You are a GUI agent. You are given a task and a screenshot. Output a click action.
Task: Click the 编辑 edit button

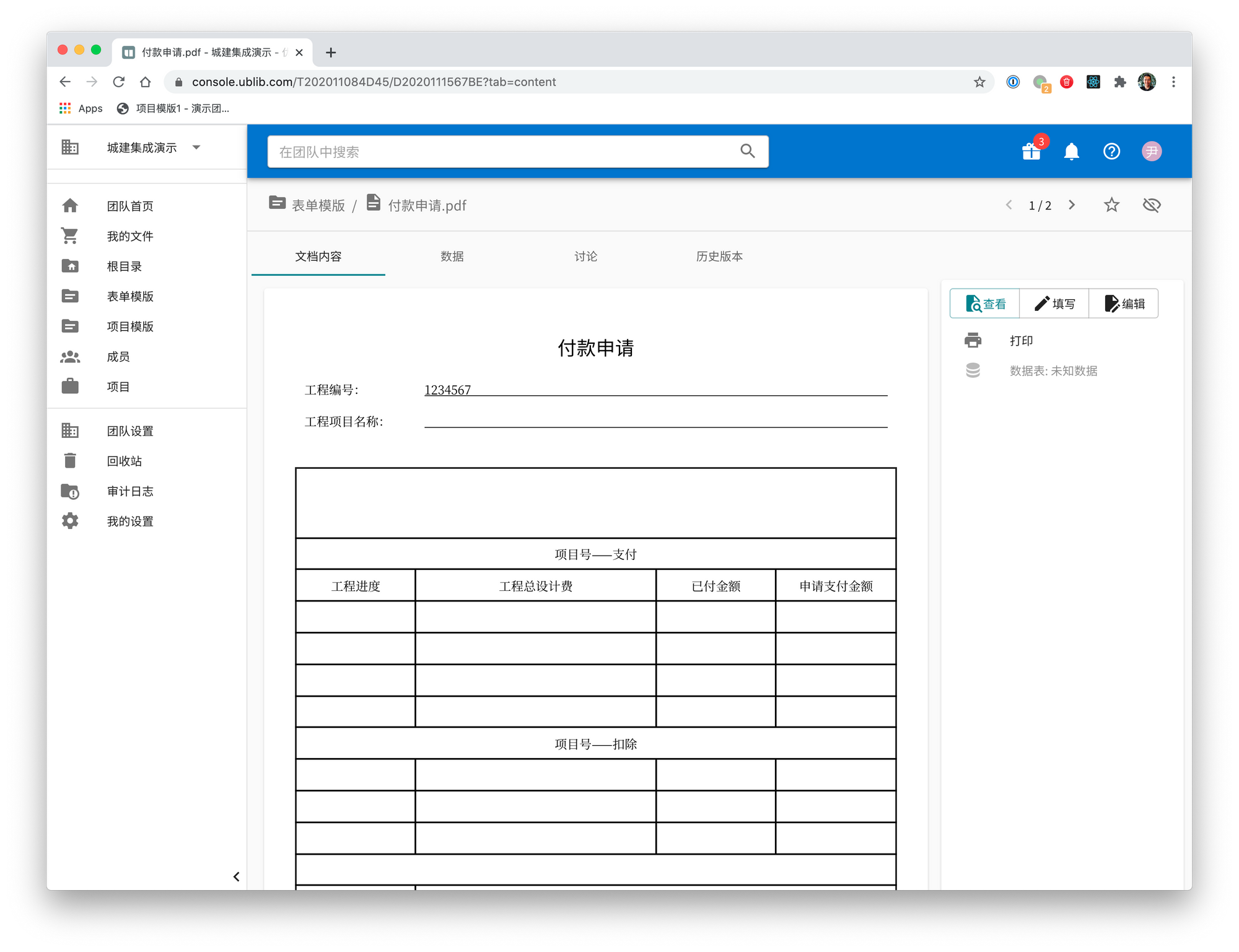1124,304
